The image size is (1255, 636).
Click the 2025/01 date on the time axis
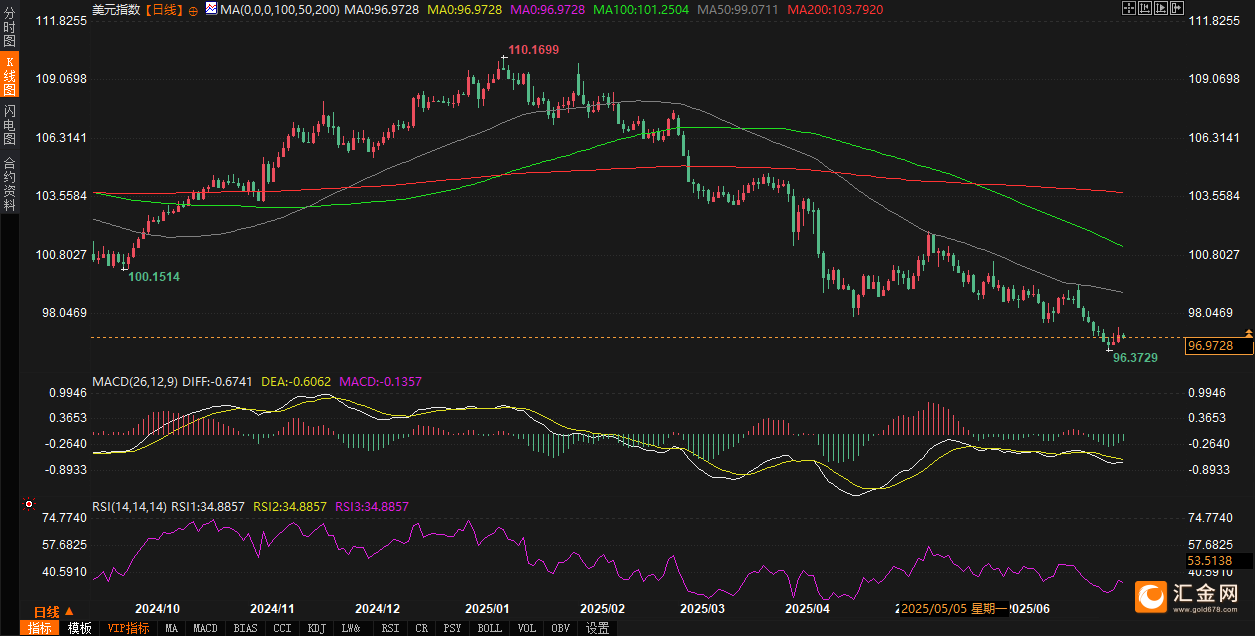[487, 608]
